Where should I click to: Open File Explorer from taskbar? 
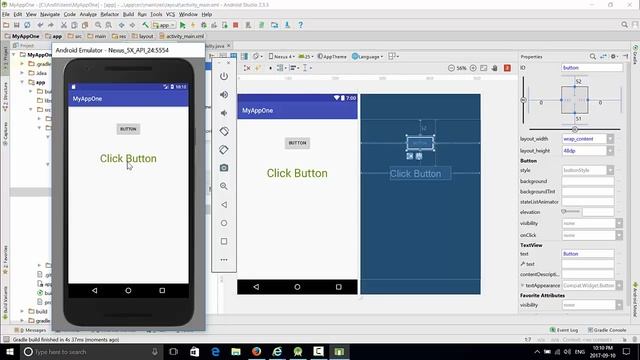pyautogui.click(x=236, y=352)
